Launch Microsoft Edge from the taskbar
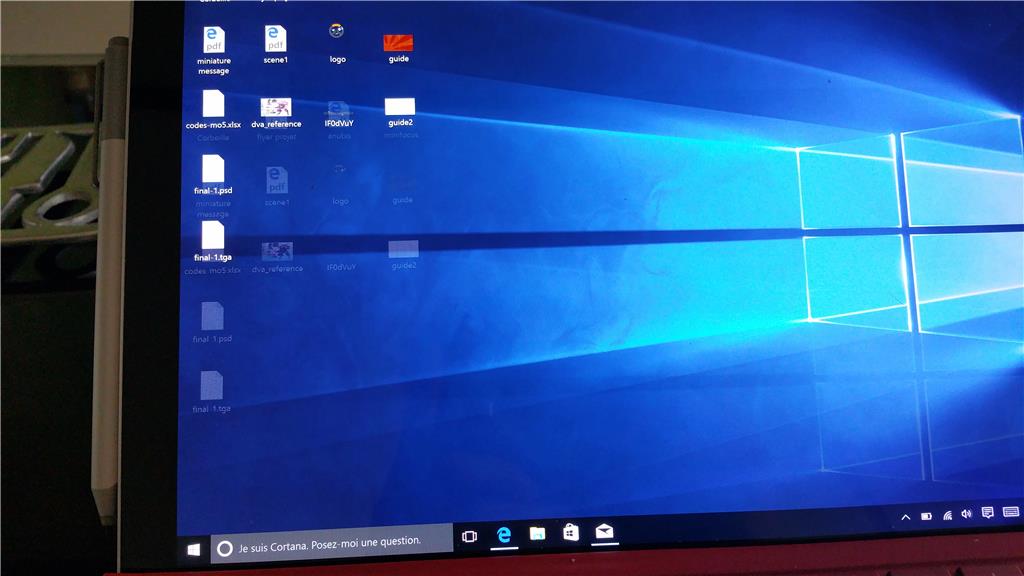This screenshot has height=576, width=1024. (x=504, y=535)
